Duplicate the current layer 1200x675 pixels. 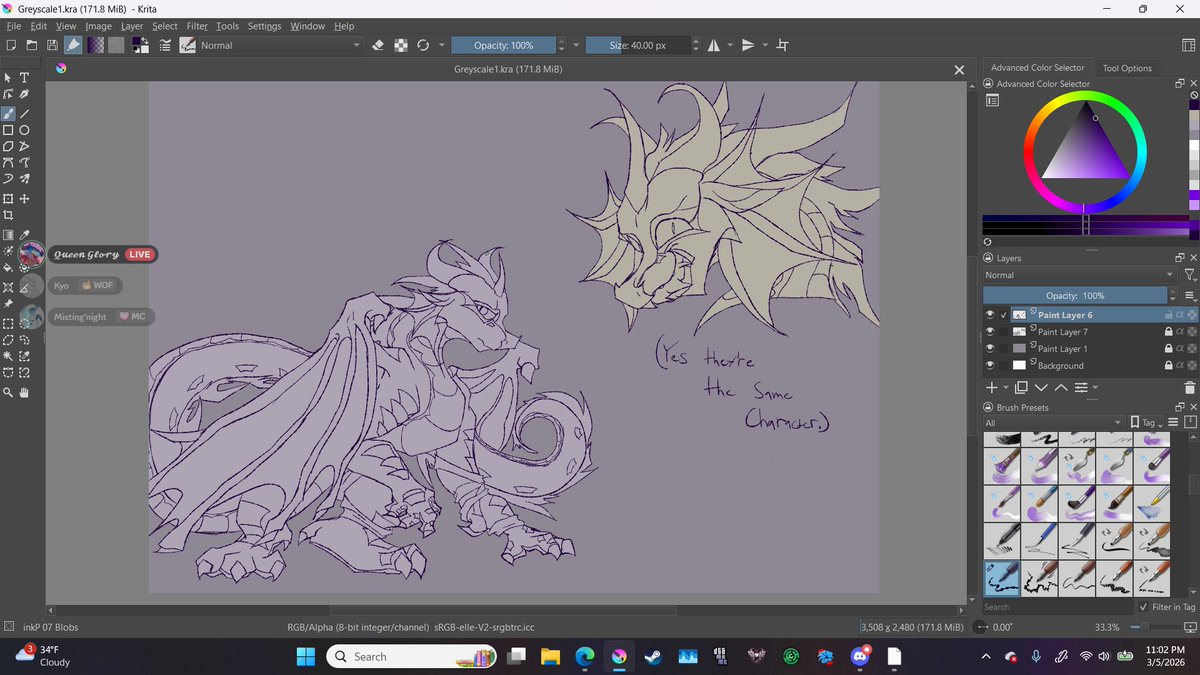tap(1021, 387)
